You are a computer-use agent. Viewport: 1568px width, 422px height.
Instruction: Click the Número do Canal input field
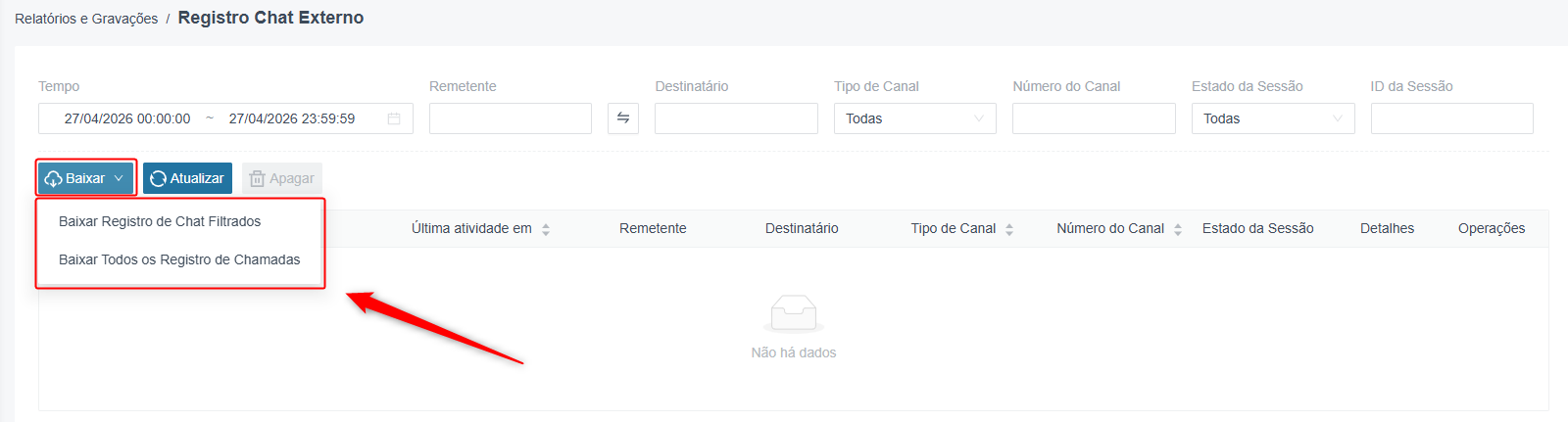pyautogui.click(x=1094, y=118)
